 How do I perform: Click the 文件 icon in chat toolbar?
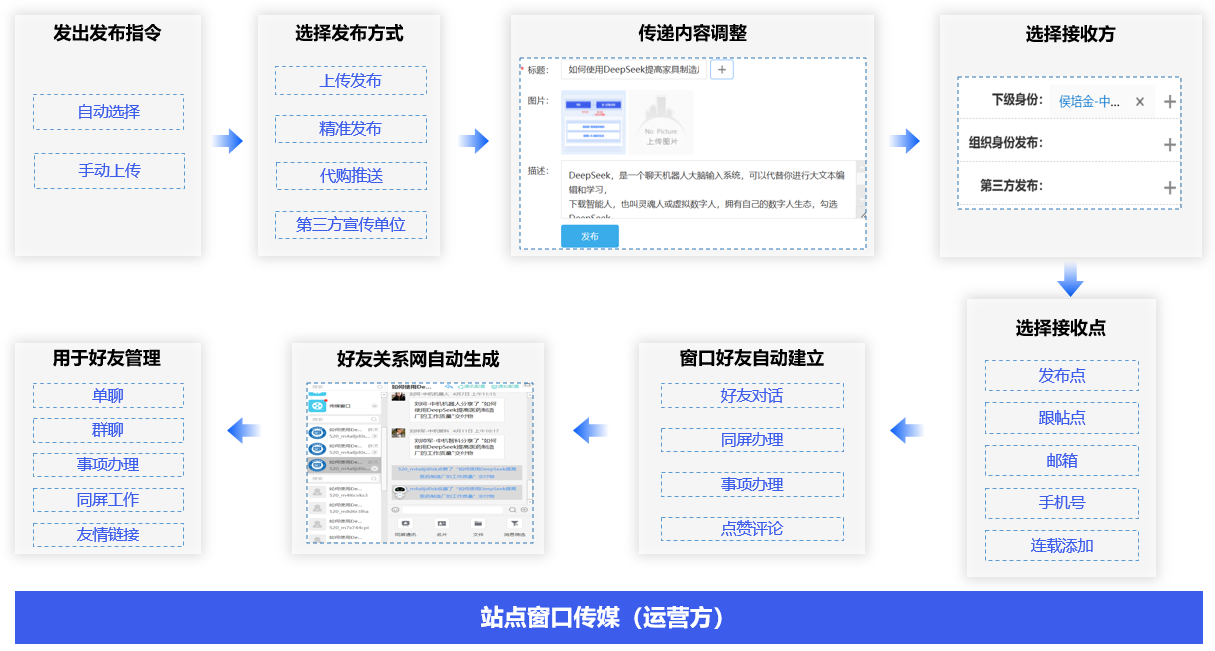click(478, 524)
